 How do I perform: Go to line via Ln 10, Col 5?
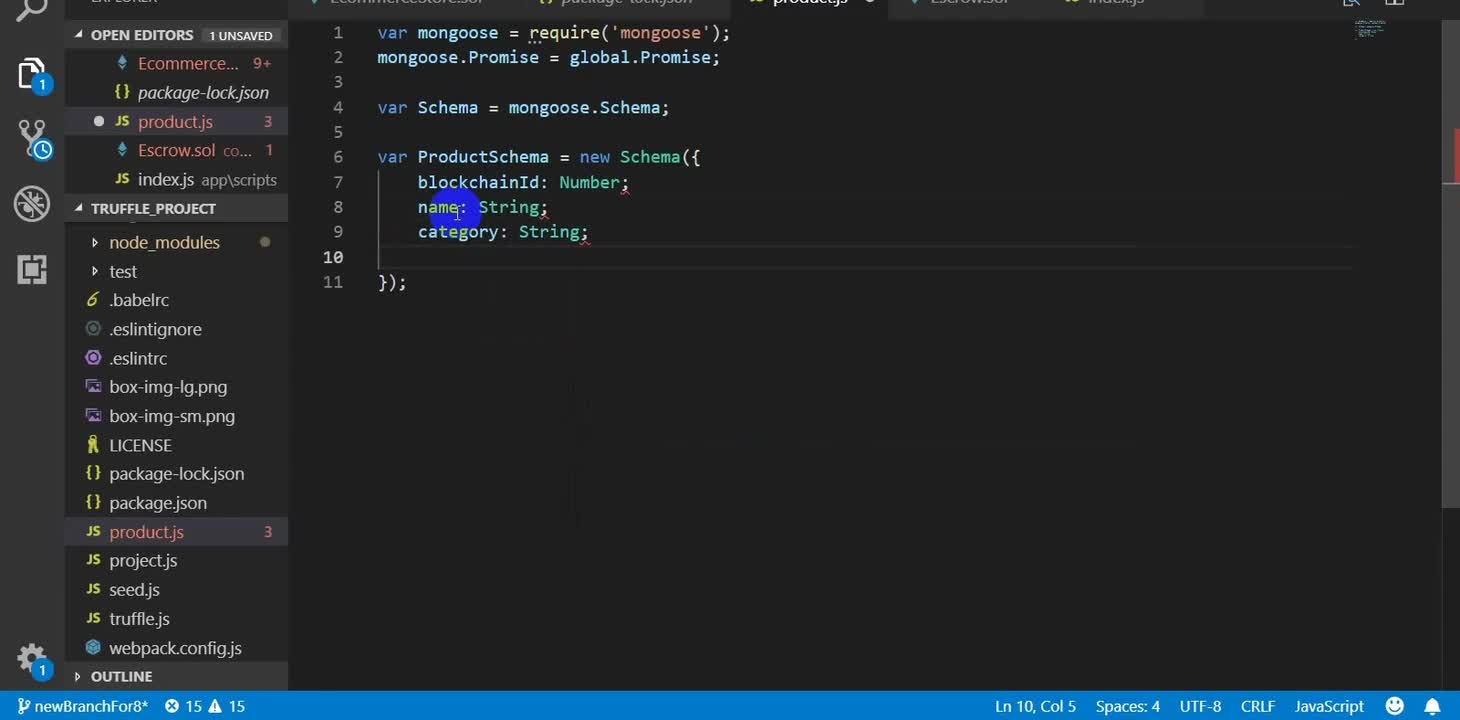1035,706
